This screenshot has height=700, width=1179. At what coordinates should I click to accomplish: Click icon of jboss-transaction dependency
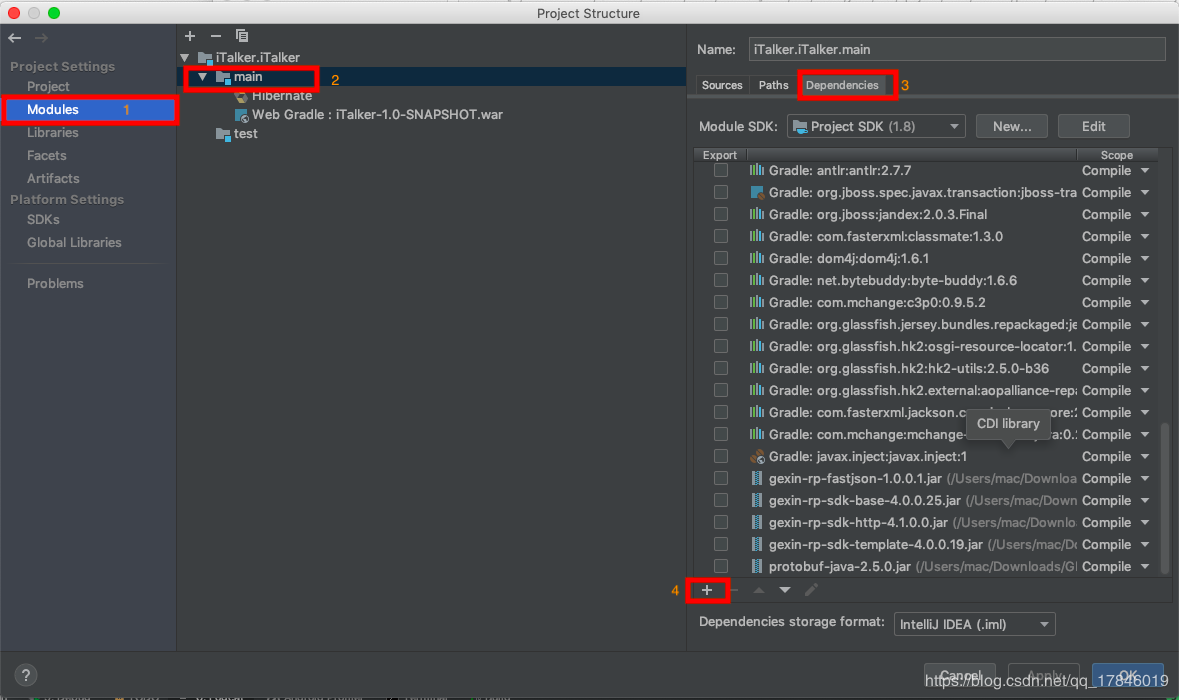click(x=756, y=192)
